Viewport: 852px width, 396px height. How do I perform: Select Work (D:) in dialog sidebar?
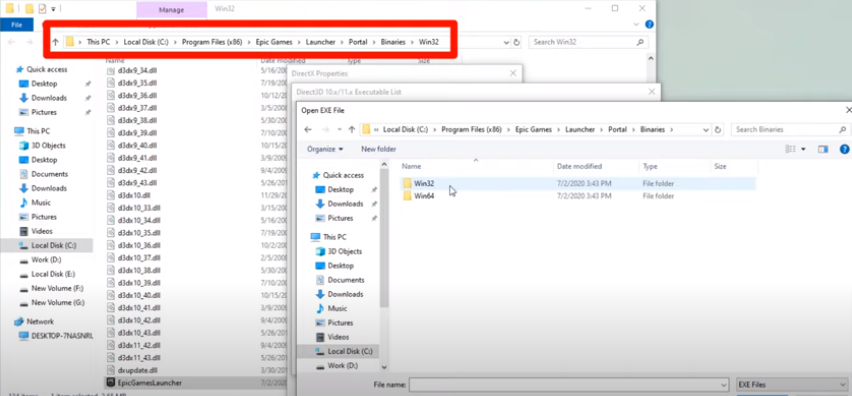(x=342, y=366)
